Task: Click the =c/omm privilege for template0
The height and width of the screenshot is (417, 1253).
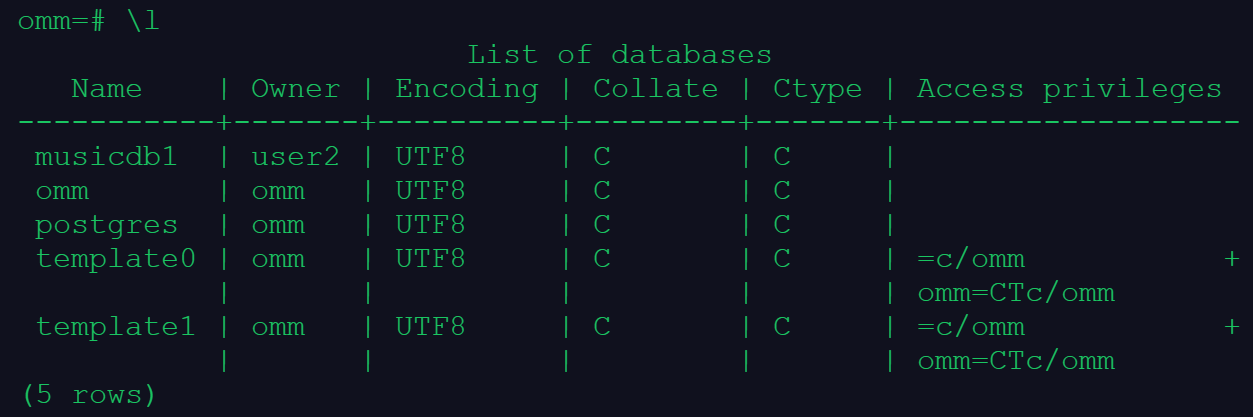Action: [970, 259]
